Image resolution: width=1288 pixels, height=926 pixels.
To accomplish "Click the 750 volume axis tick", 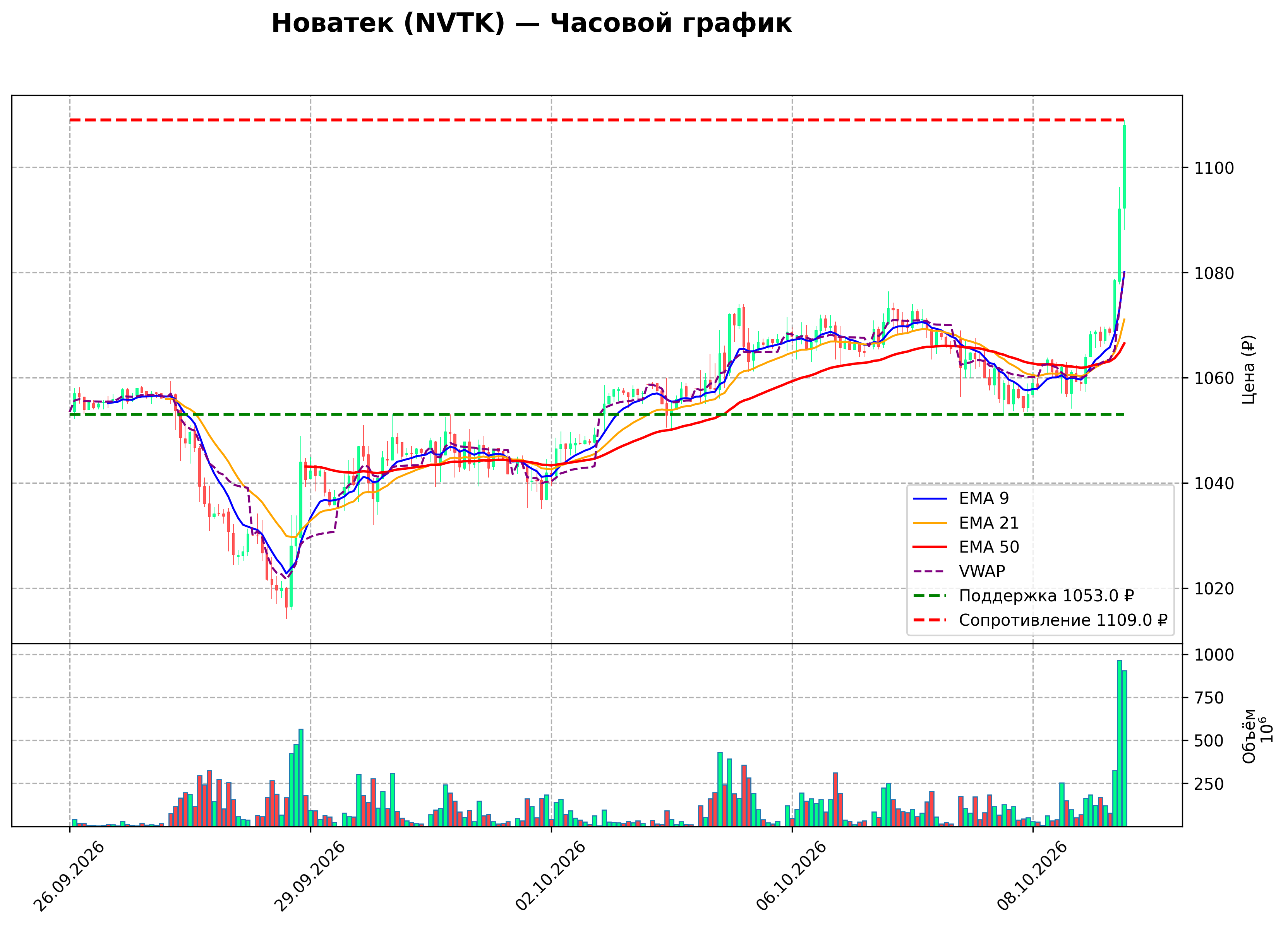I will [x=1209, y=698].
